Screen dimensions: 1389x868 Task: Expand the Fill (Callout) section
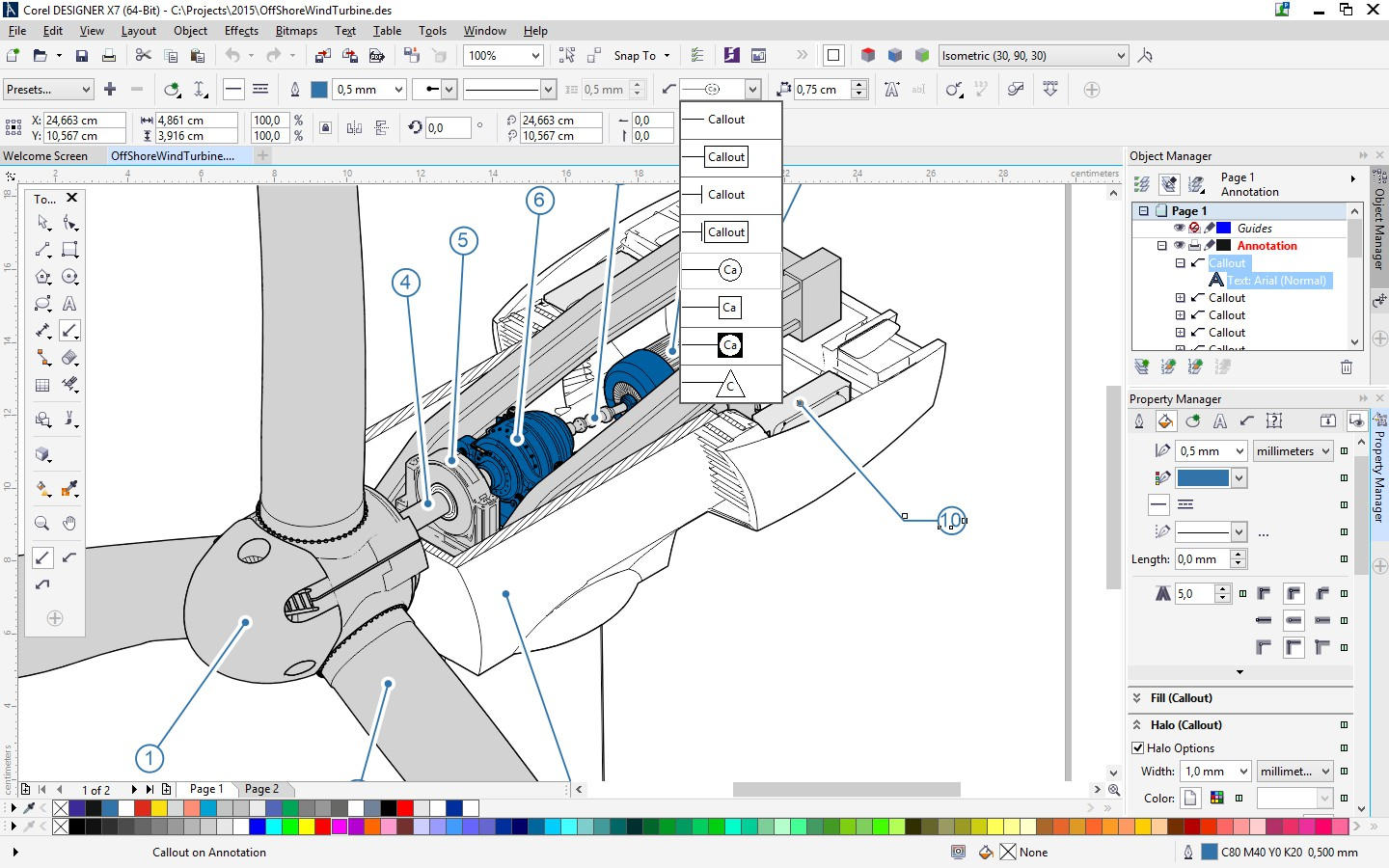pos(1136,697)
